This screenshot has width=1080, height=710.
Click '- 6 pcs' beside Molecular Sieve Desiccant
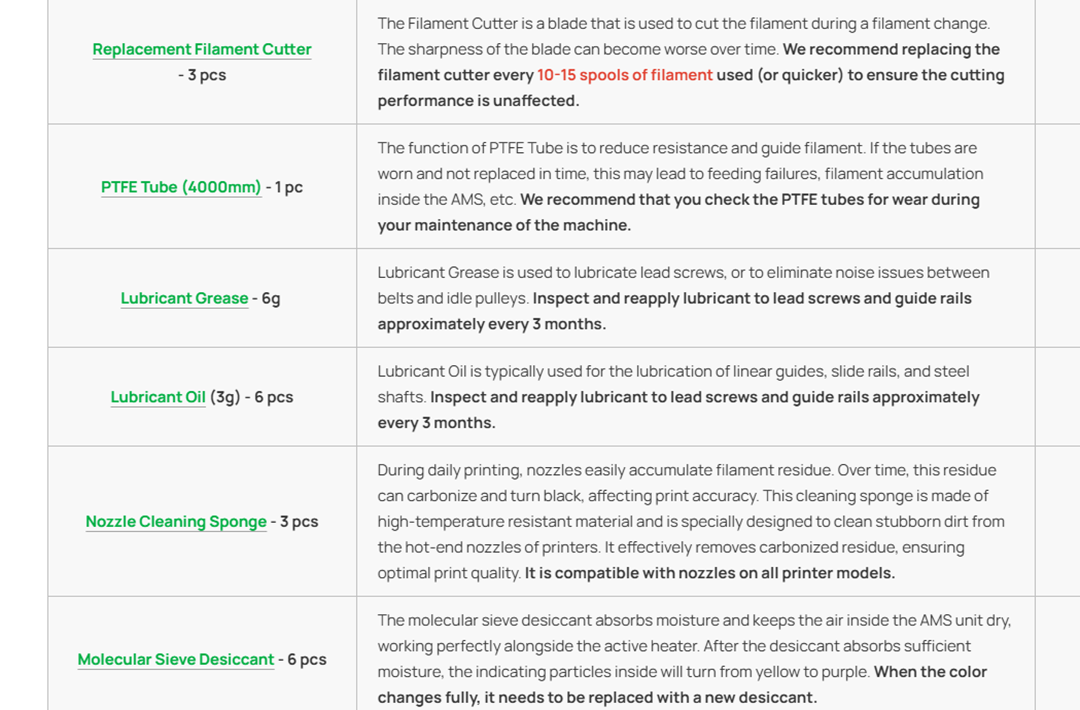coord(302,660)
